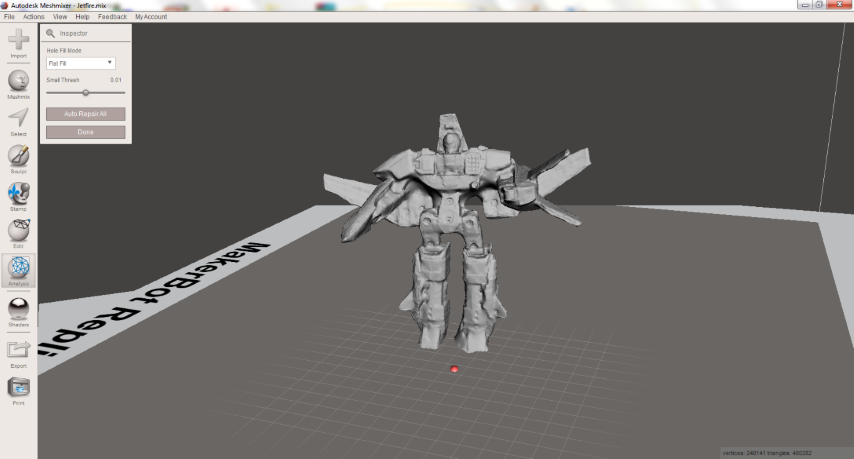Click the Inspector magnifier icon
854x459 pixels.
coord(51,33)
